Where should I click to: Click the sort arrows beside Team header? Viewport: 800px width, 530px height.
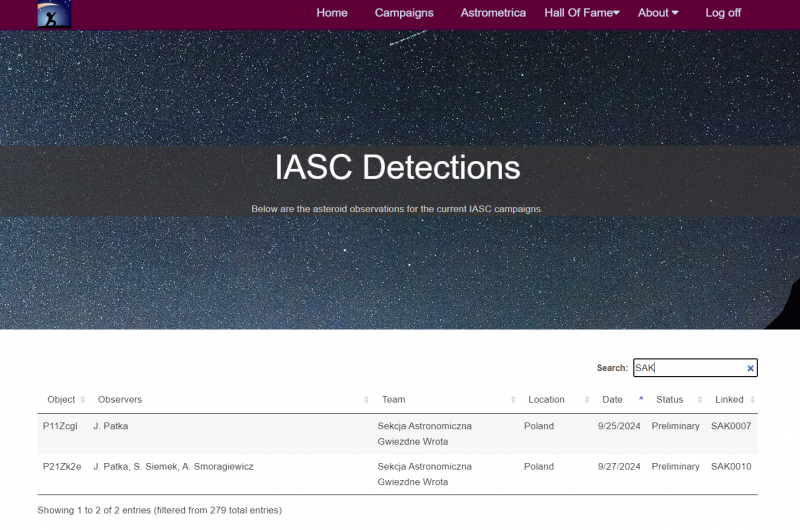click(x=513, y=400)
